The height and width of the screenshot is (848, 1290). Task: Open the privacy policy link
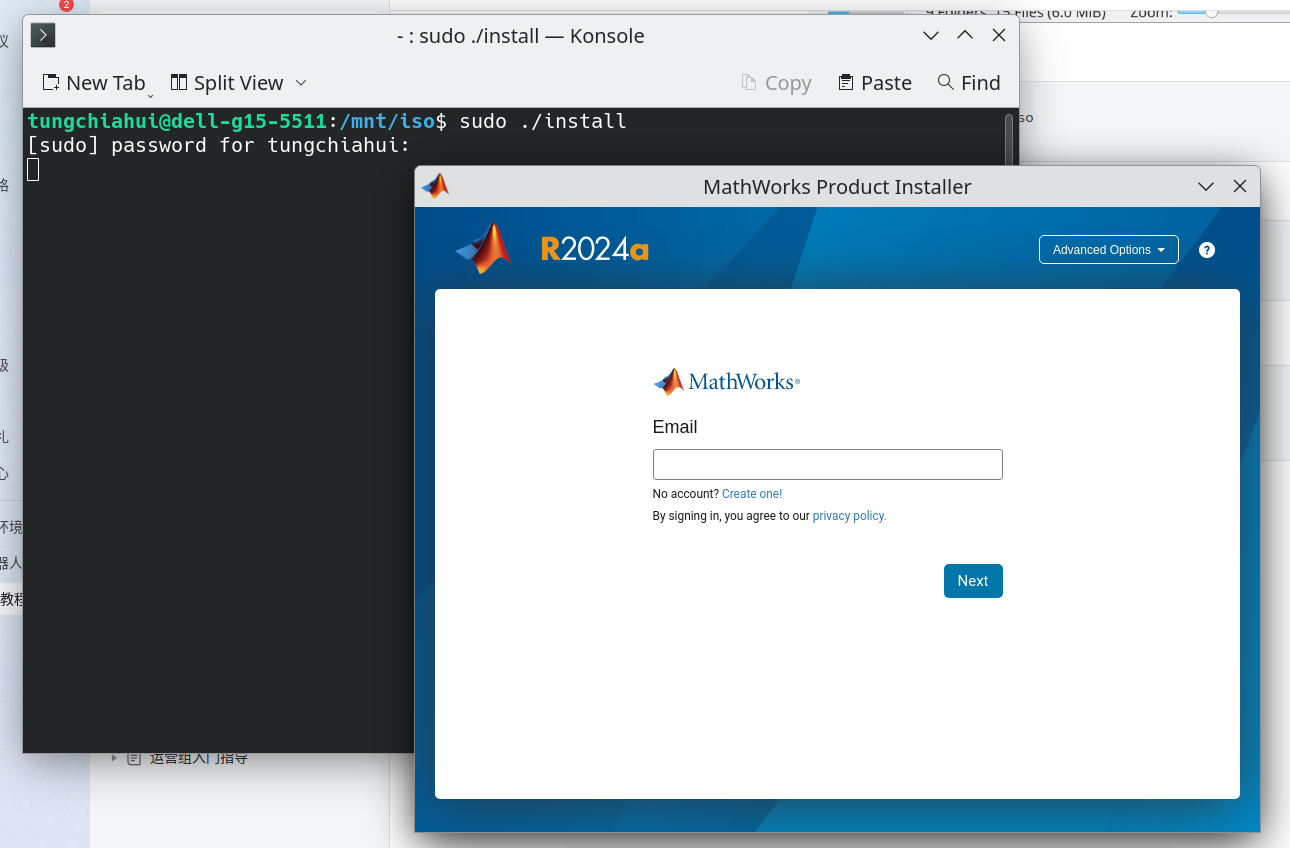tap(850, 516)
